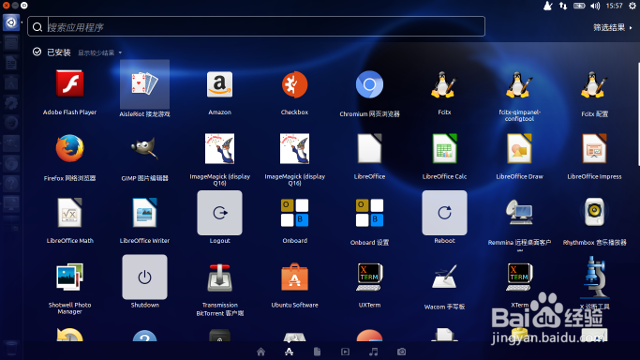
Task: Launch Checkbox system testing
Action: [294, 84]
